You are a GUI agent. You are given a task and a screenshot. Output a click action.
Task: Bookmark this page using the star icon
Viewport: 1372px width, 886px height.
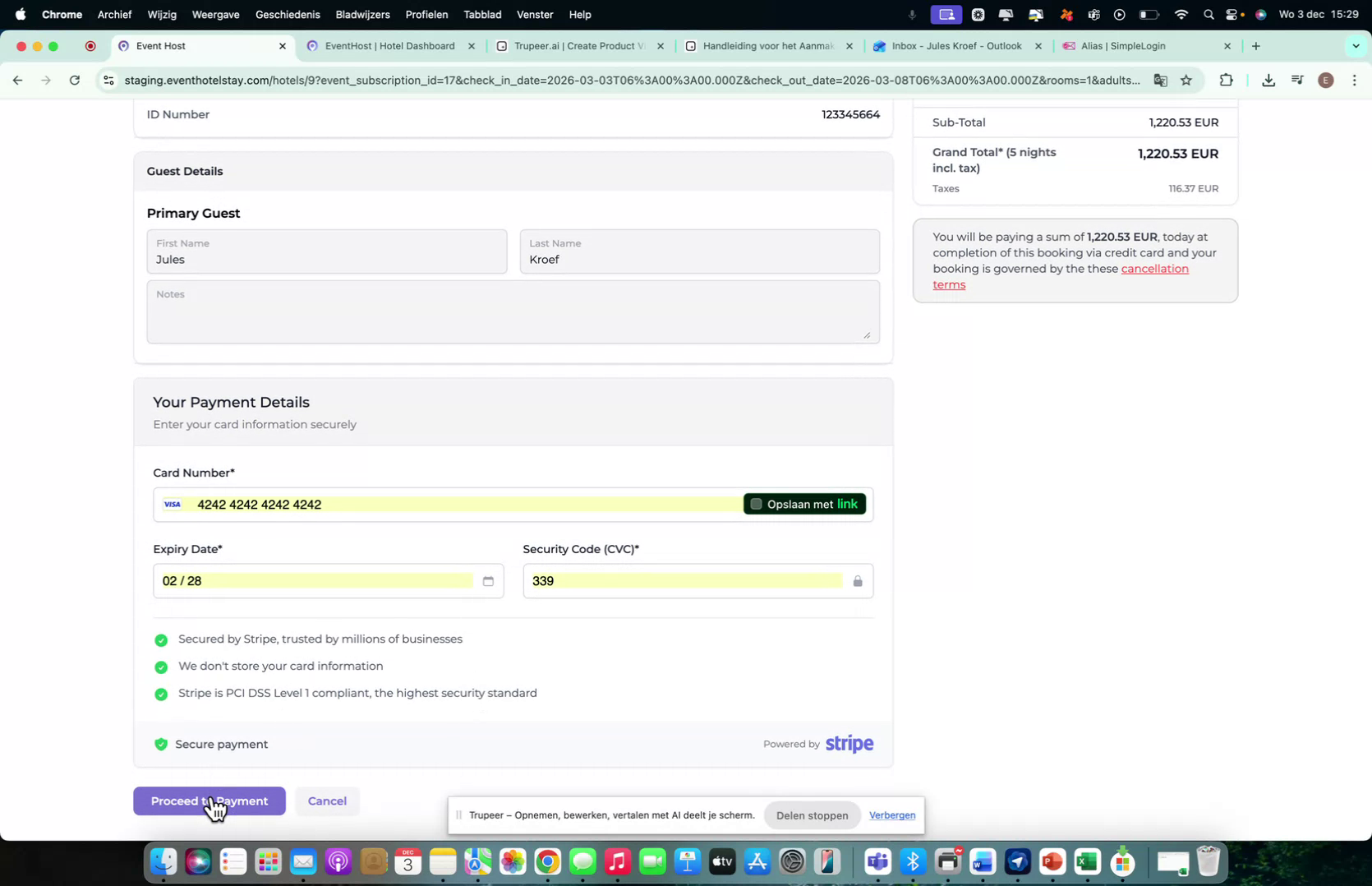coord(1186,81)
